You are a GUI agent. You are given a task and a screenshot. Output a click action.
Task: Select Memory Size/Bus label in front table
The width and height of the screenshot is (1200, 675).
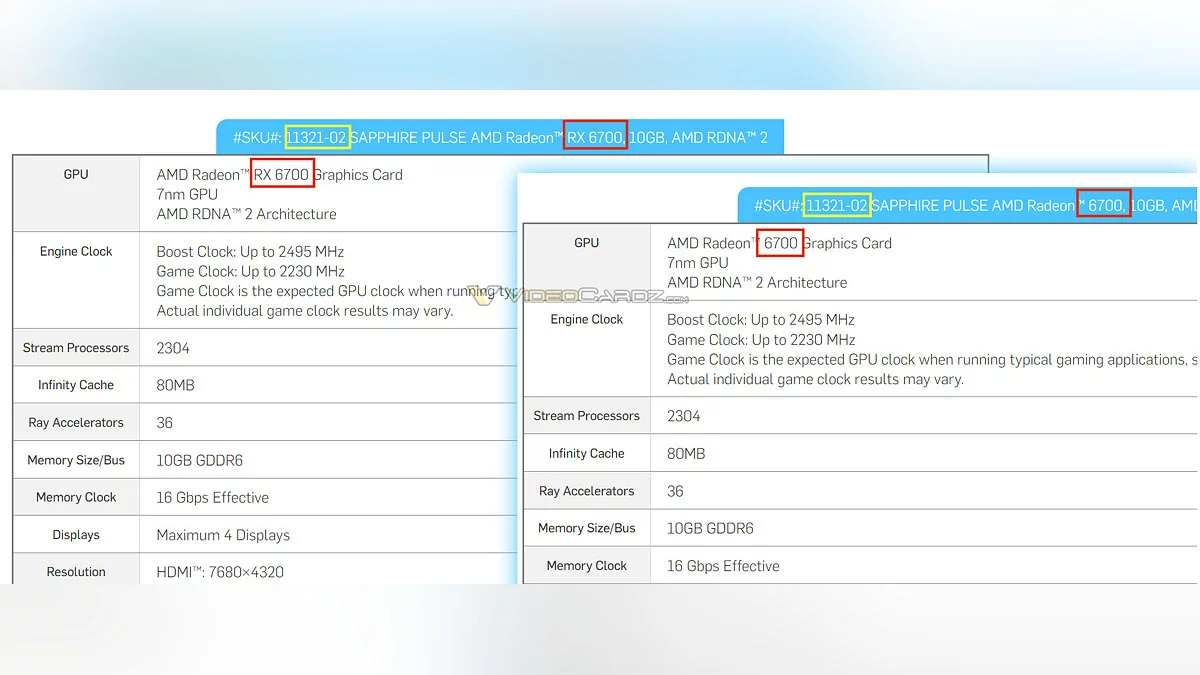click(x=587, y=528)
